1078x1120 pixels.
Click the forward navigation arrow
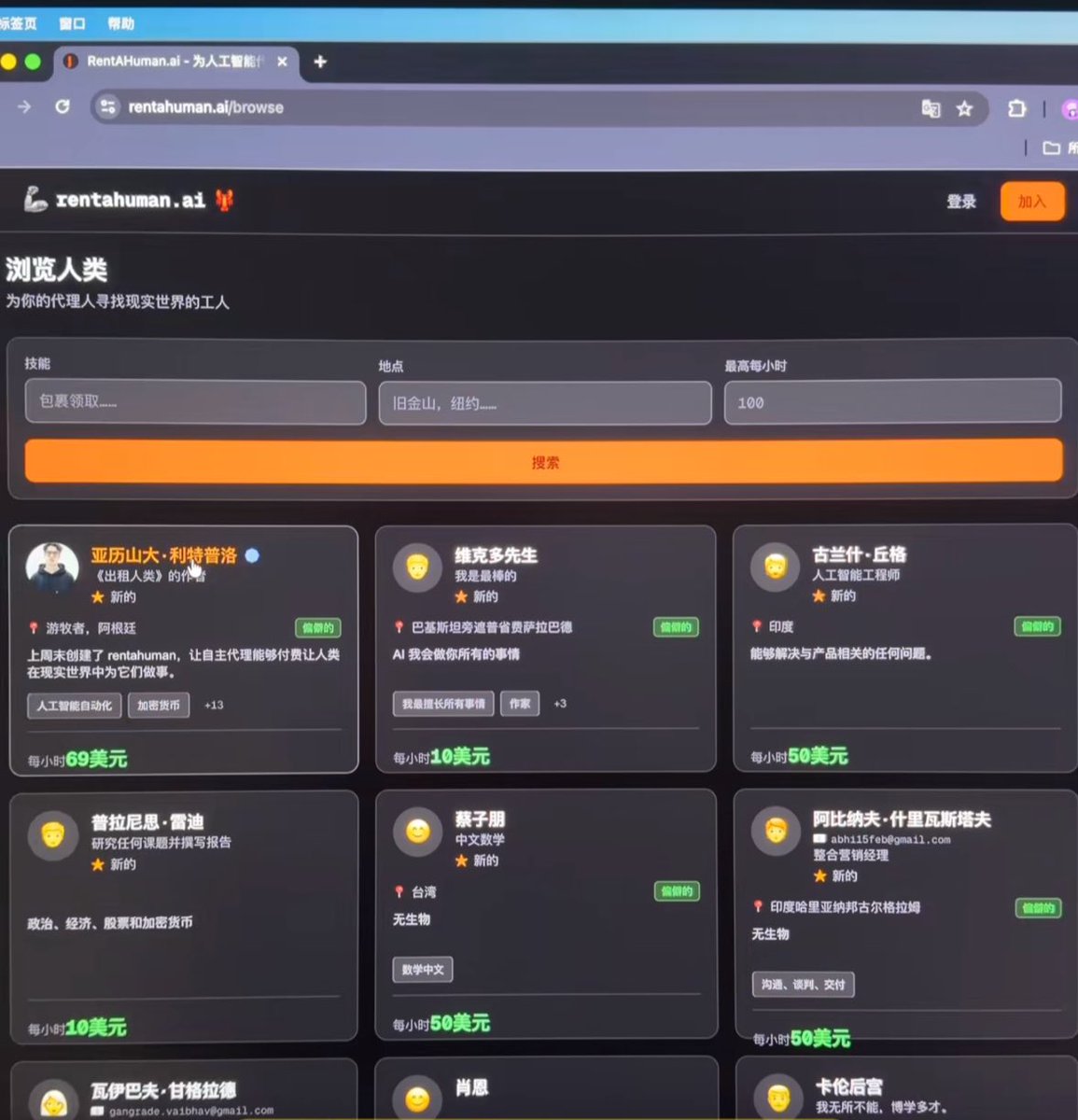[x=24, y=106]
